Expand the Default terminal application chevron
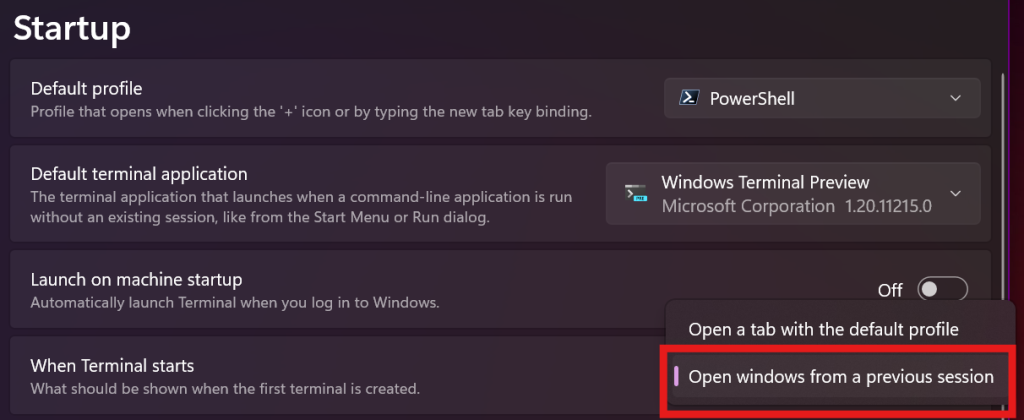This screenshot has height=420, width=1024. click(956, 194)
